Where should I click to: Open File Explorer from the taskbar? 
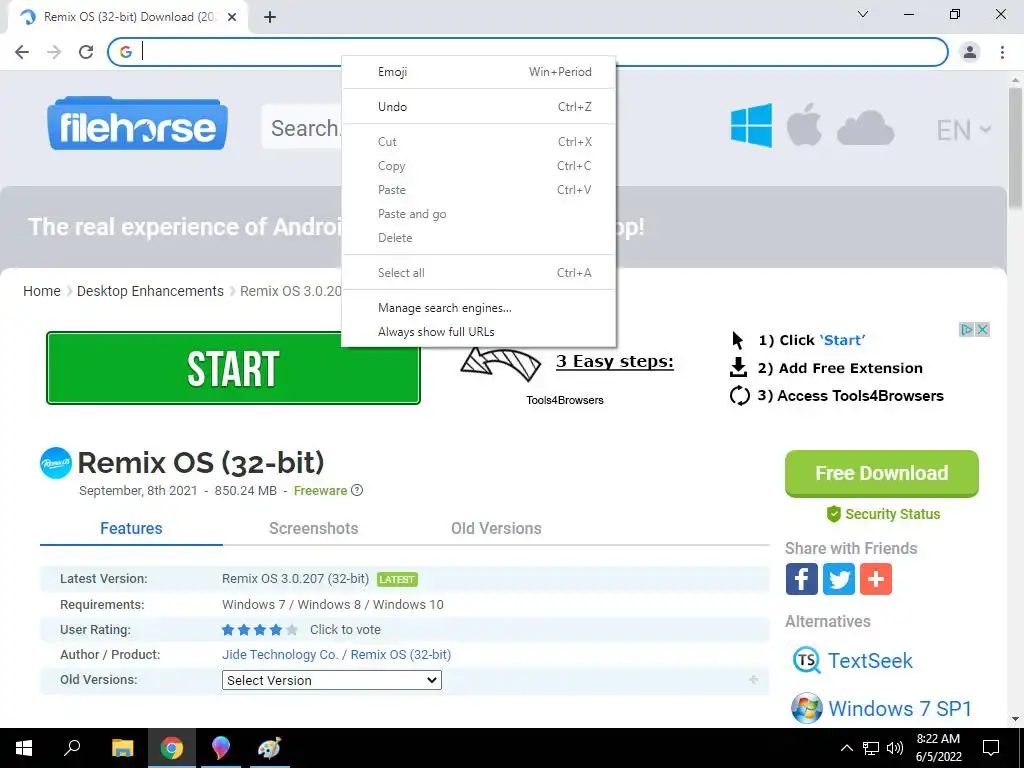coord(122,748)
